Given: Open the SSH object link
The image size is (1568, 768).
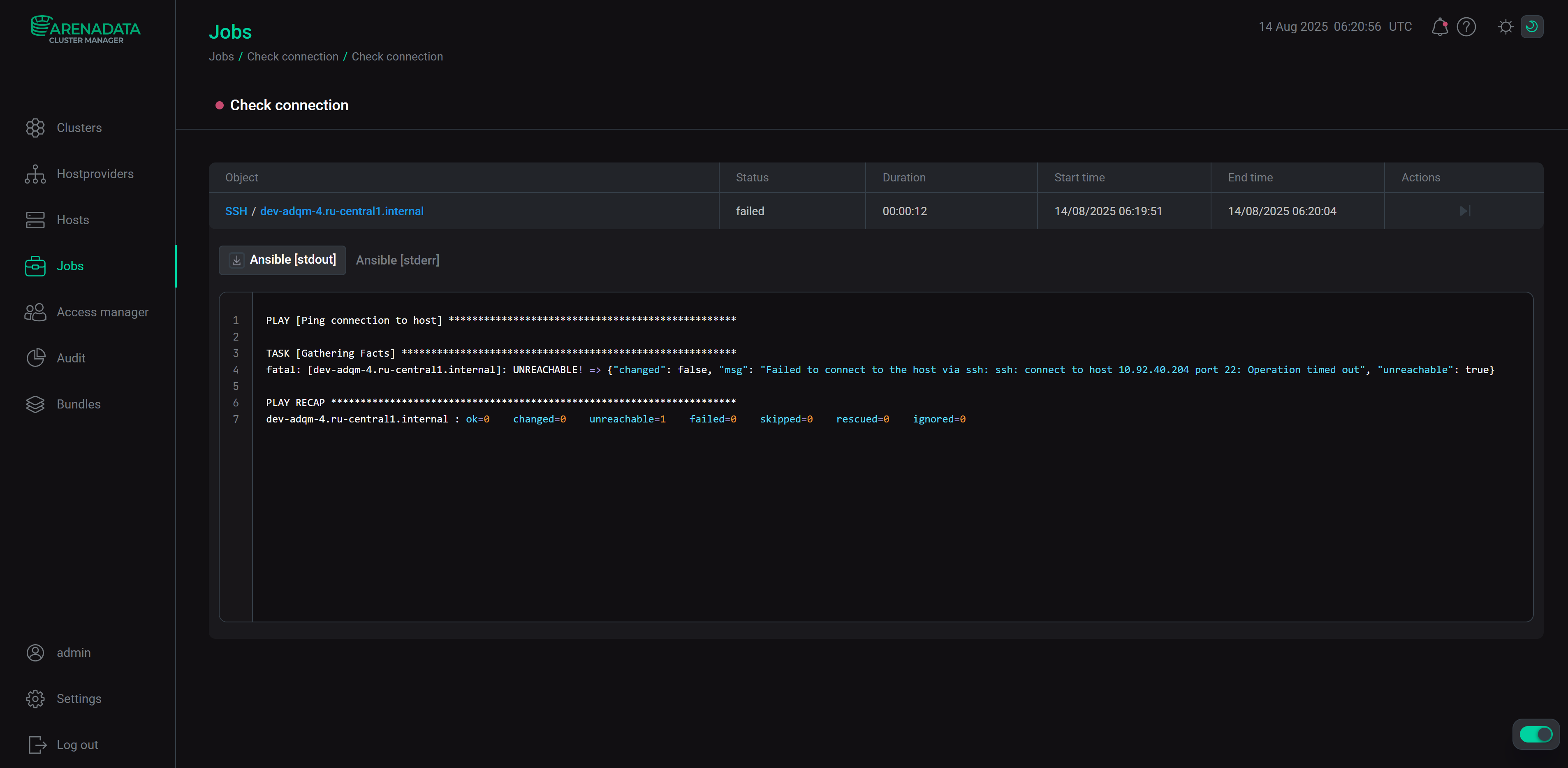Looking at the screenshot, I should (236, 211).
